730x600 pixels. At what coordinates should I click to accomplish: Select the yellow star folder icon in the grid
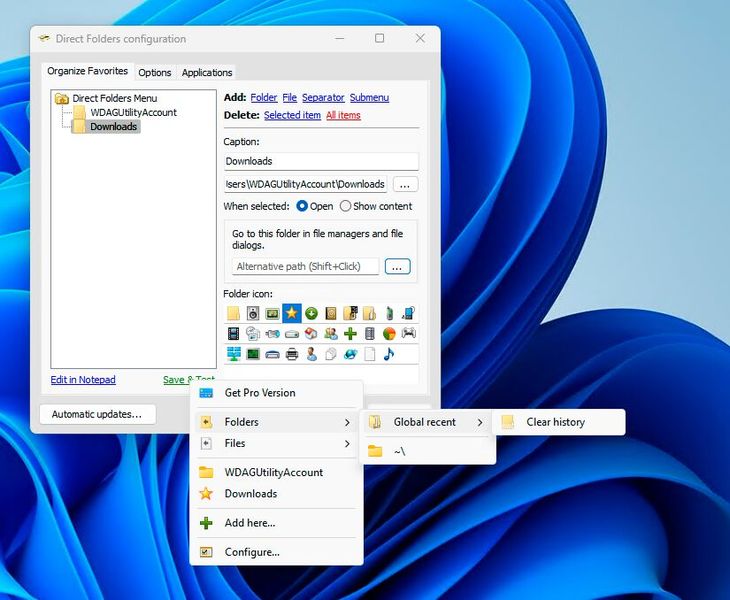[292, 313]
